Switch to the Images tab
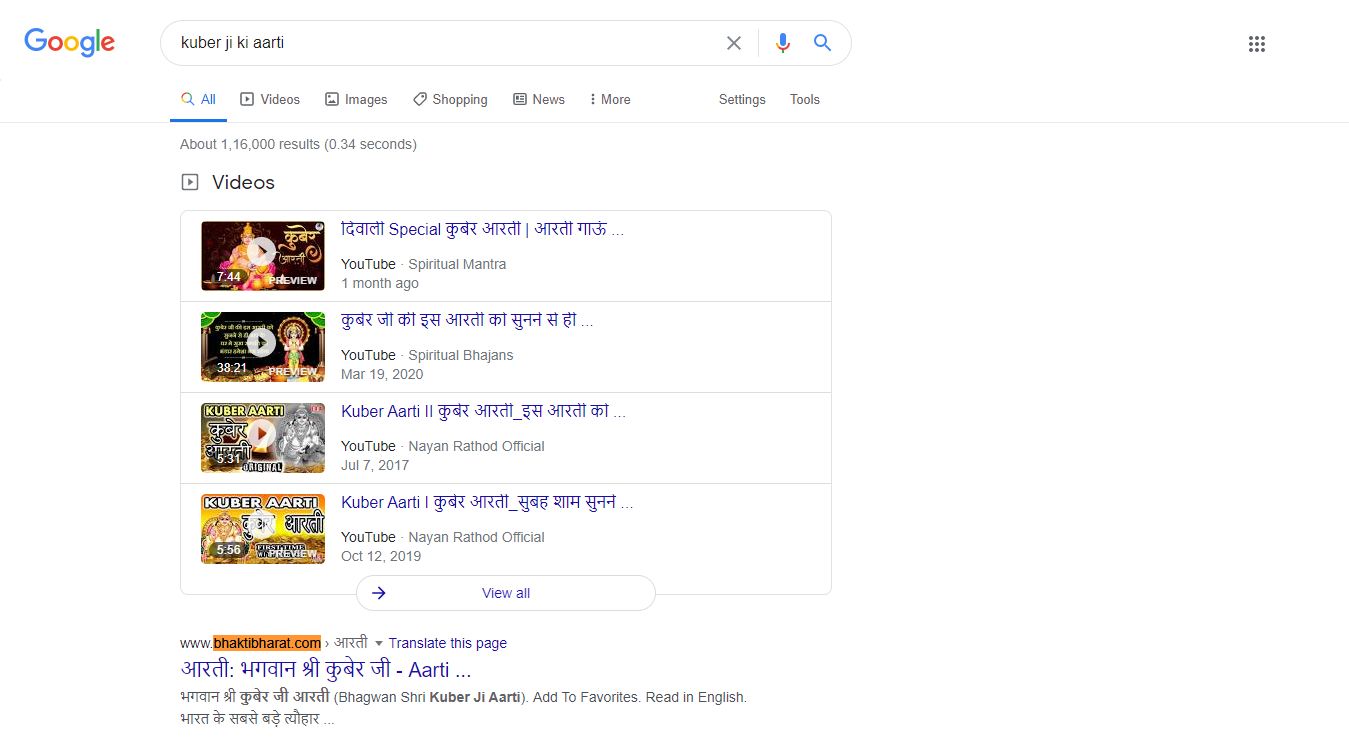Viewport: 1349px width, 739px height. 356,99
